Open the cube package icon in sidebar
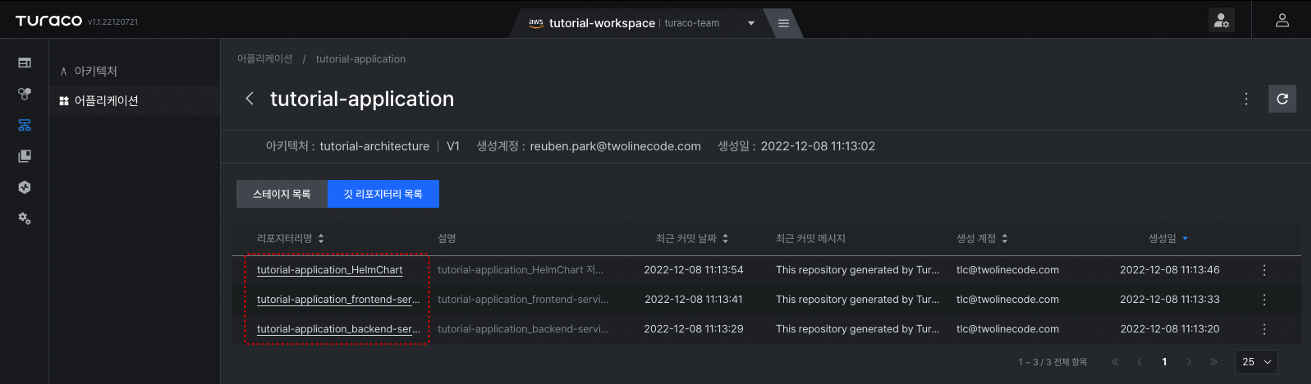 click(24, 187)
